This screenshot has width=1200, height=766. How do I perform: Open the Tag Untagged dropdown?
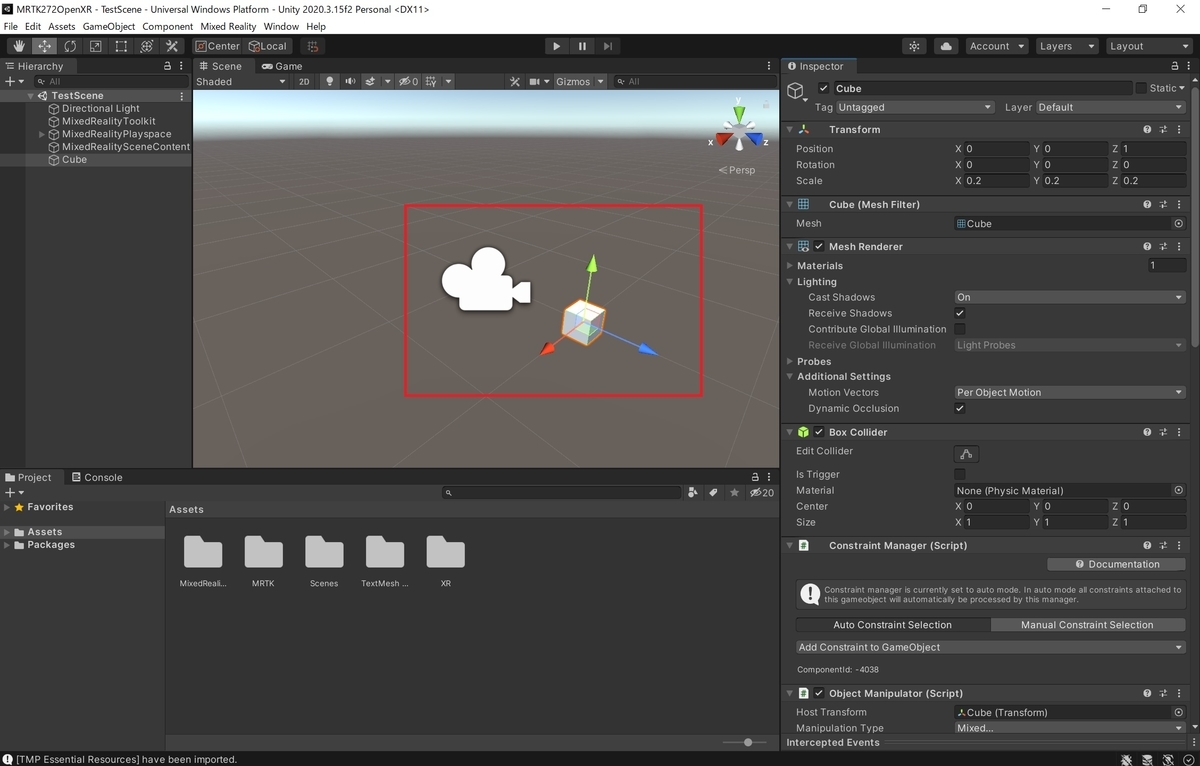915,107
